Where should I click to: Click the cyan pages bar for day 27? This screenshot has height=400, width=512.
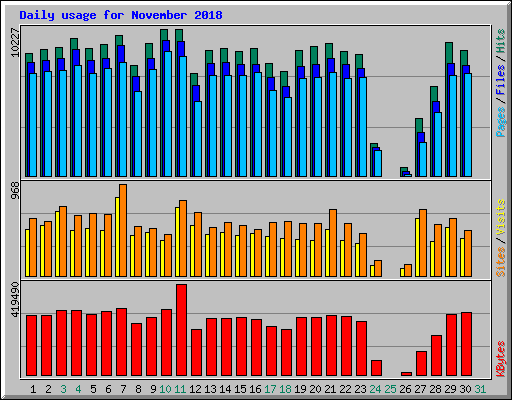[x=423, y=160]
